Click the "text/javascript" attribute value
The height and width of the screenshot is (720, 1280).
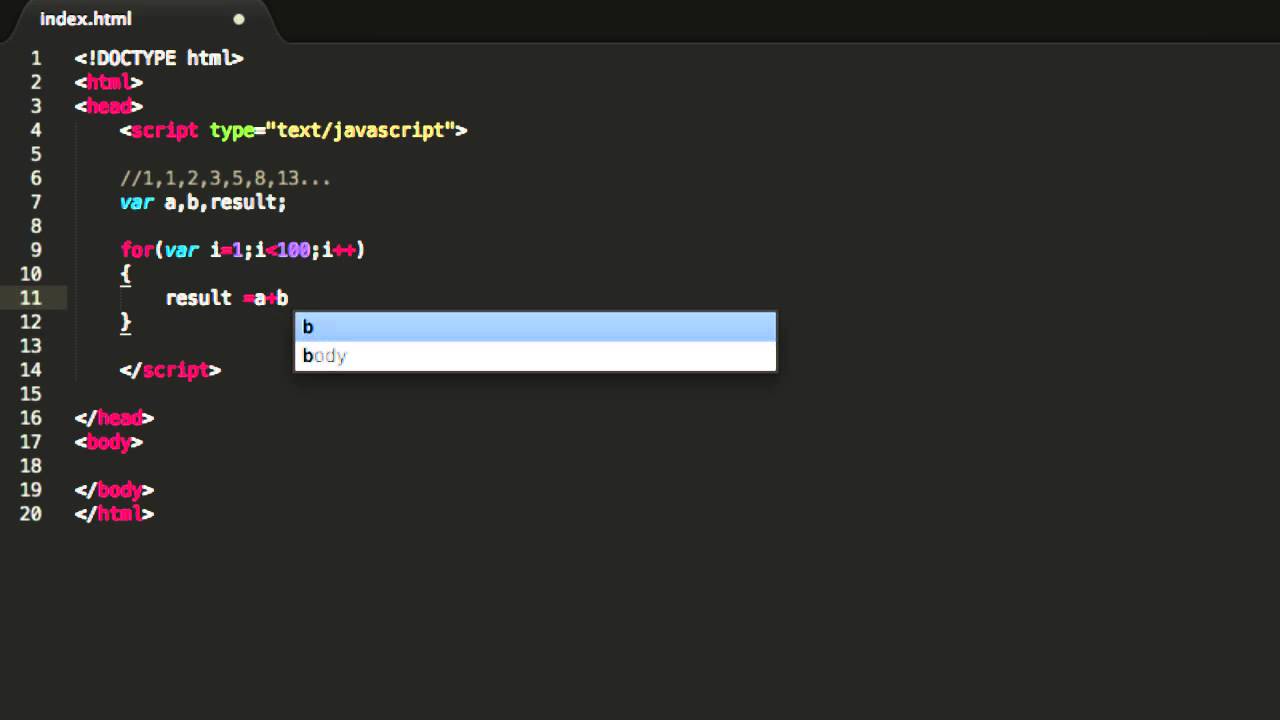(360, 130)
